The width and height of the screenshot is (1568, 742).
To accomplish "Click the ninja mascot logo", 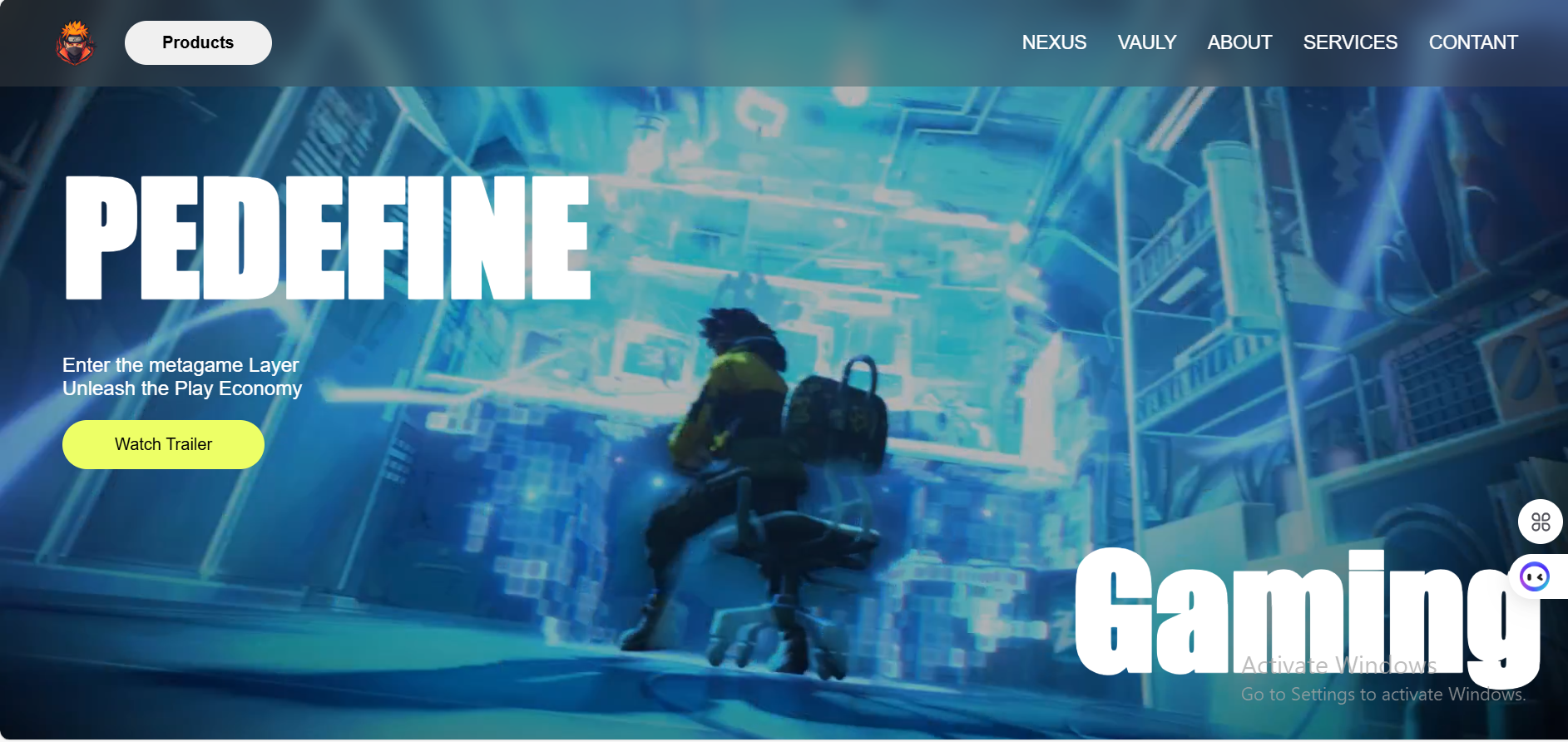I will point(75,43).
